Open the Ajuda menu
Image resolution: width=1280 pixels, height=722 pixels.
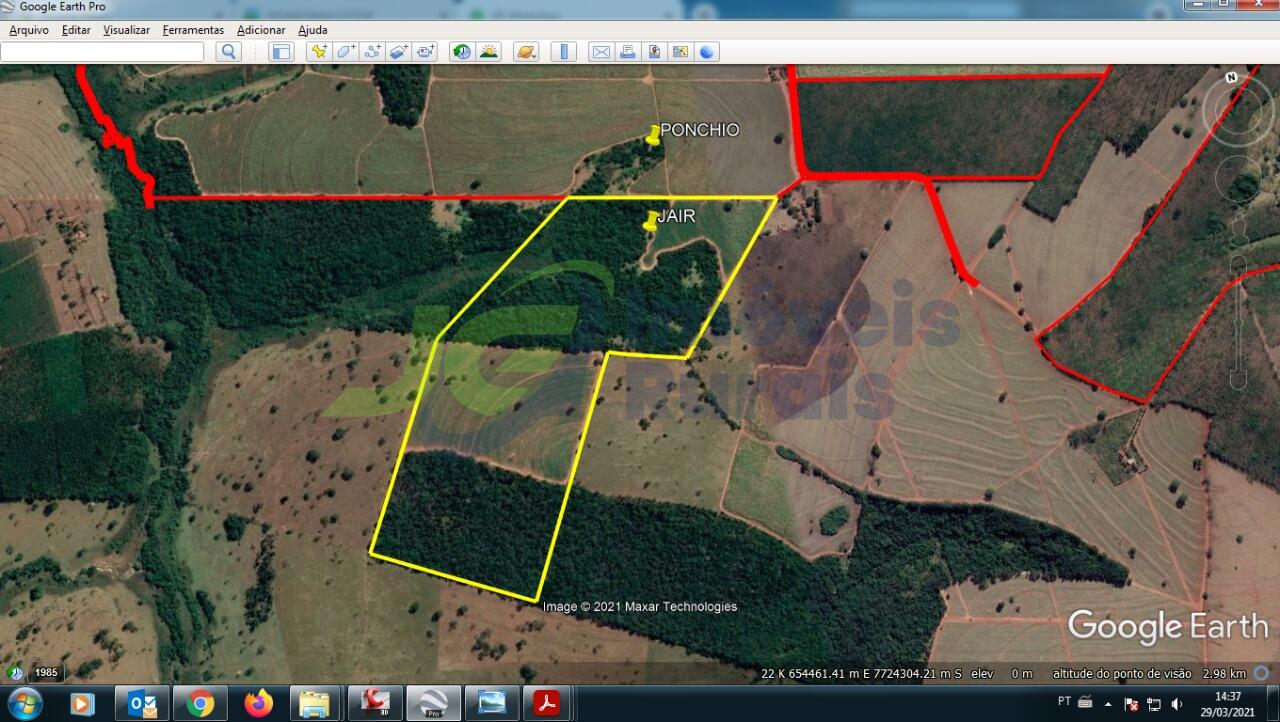pyautogui.click(x=313, y=30)
